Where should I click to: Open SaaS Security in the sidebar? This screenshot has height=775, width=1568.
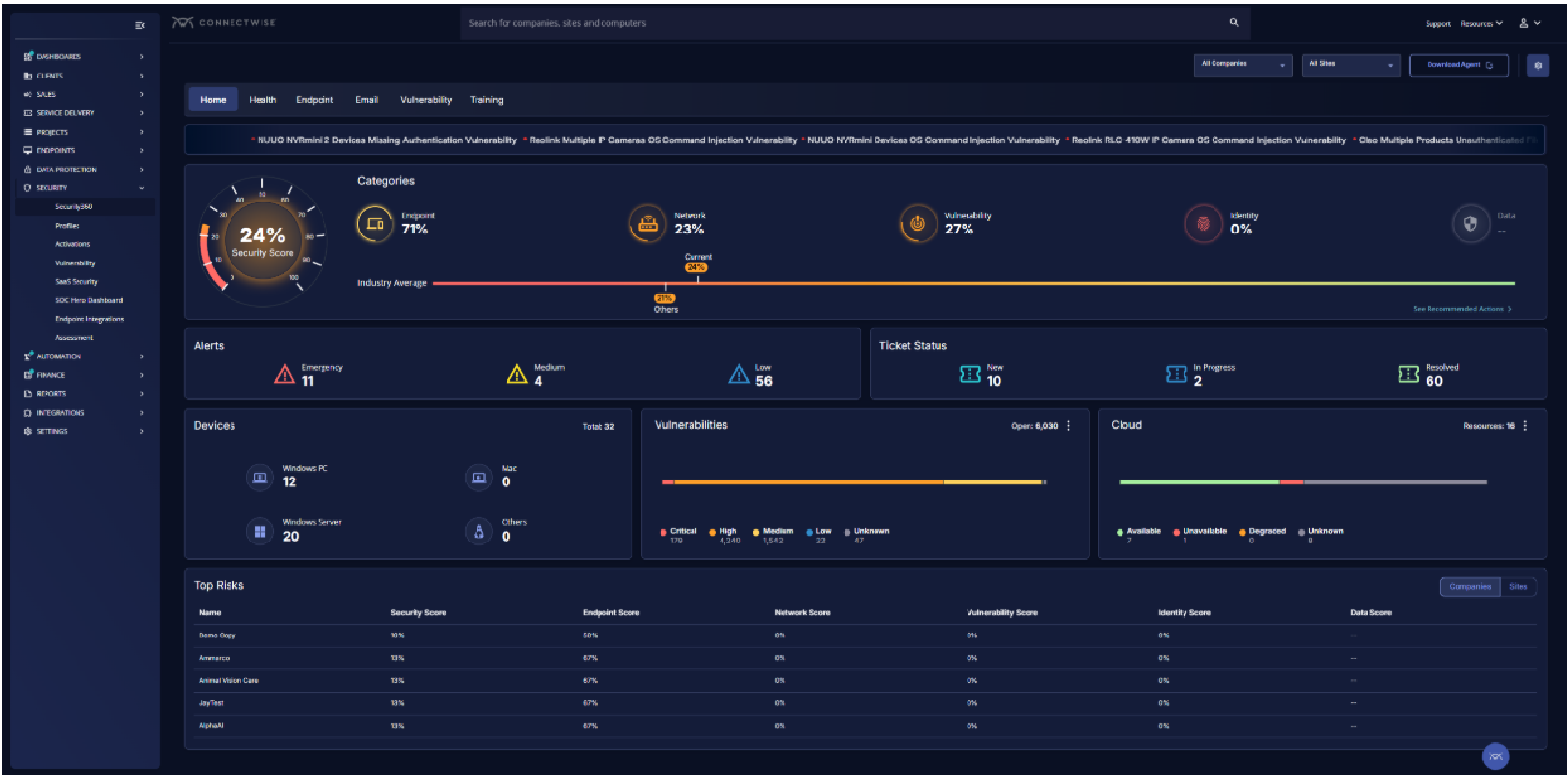(x=77, y=282)
